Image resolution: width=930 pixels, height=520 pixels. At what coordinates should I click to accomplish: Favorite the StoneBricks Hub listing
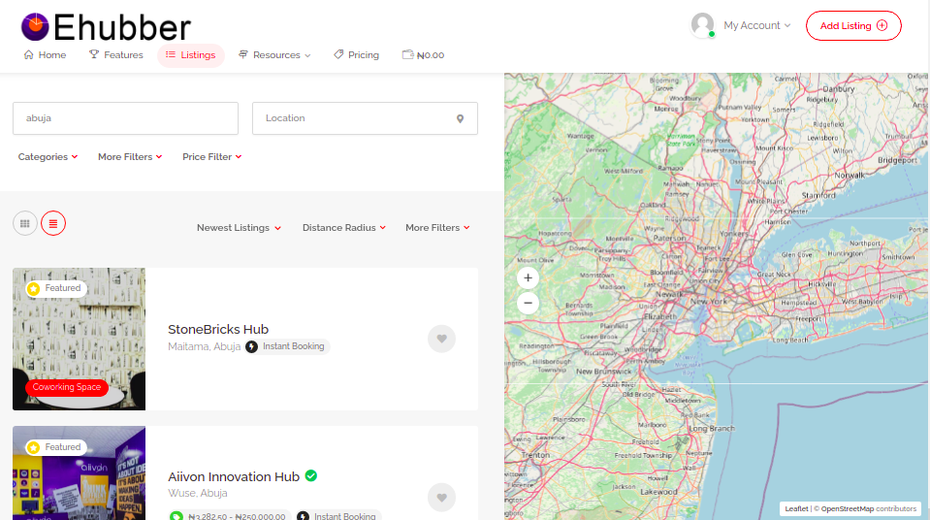(441, 339)
